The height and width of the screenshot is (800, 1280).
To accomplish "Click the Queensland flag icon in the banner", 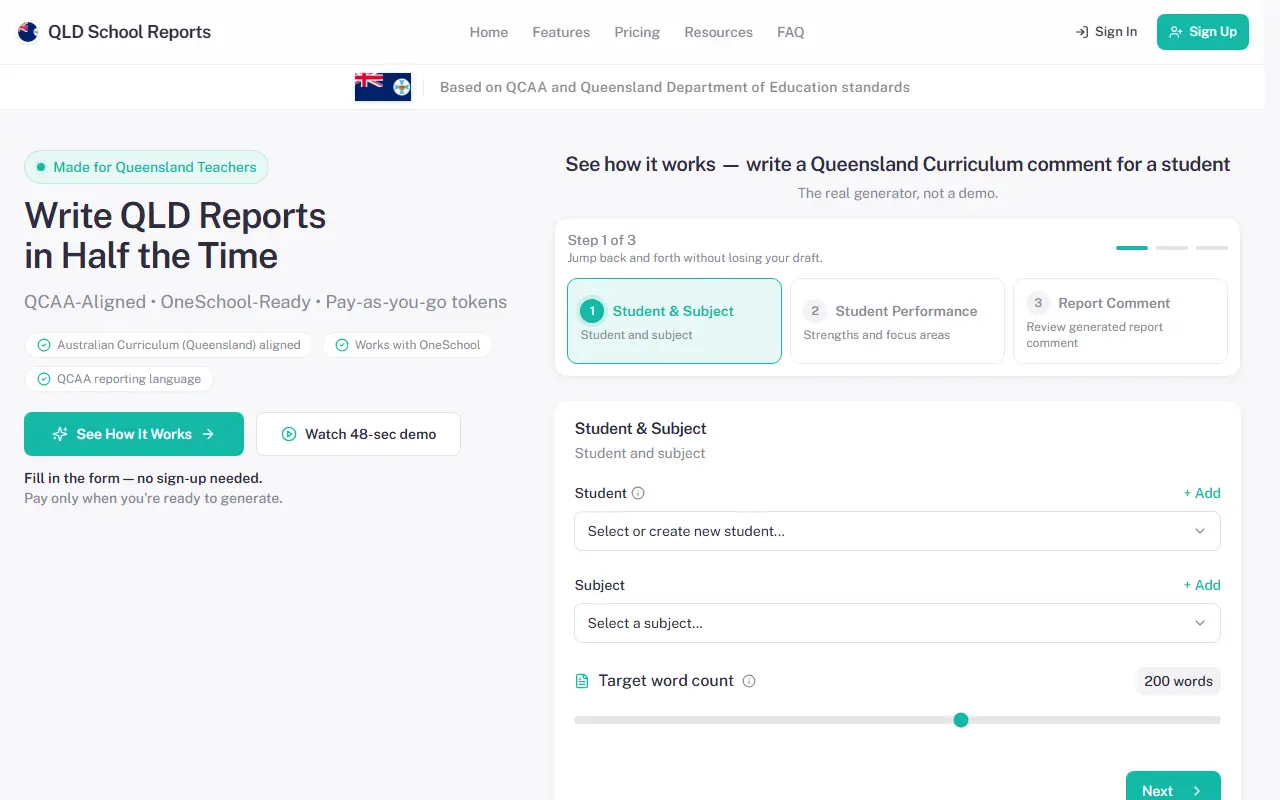I will (x=383, y=87).
